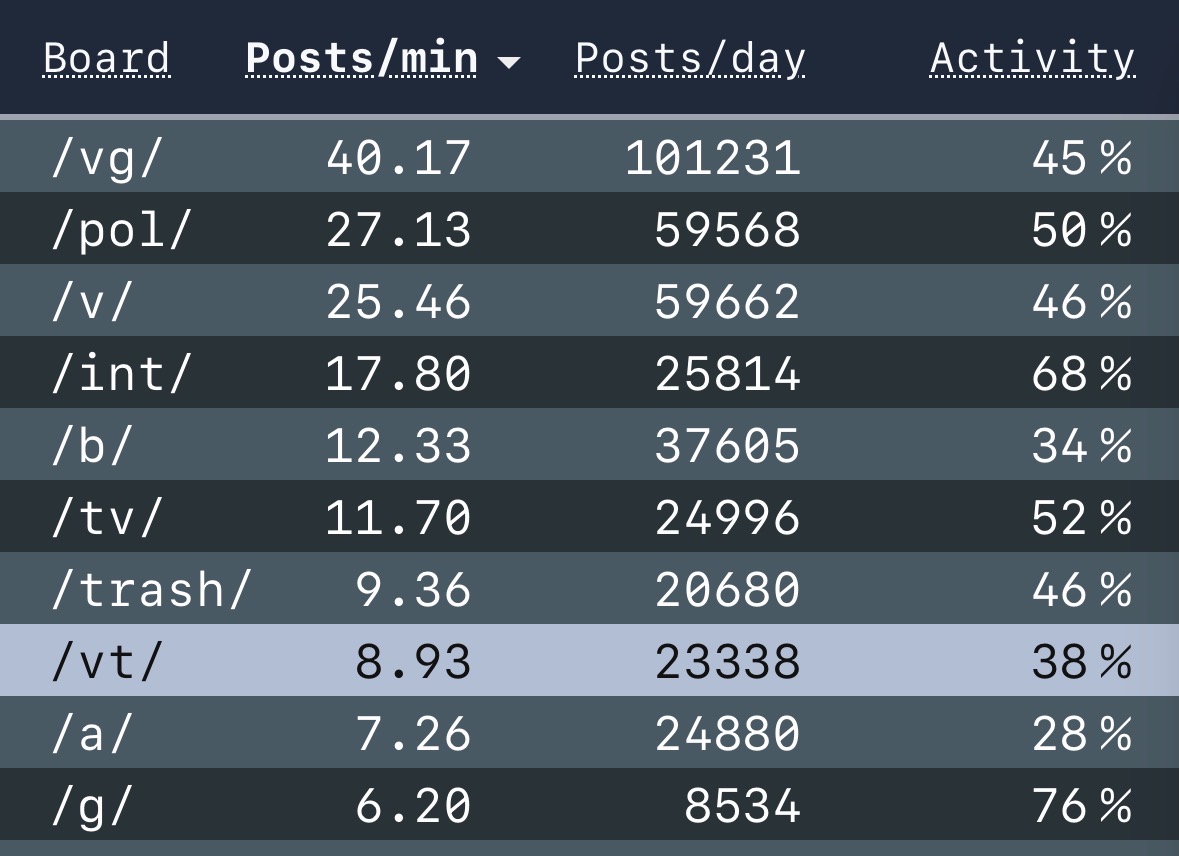Select the /g/ board entry
1179x856 pixels.
[x=590, y=804]
